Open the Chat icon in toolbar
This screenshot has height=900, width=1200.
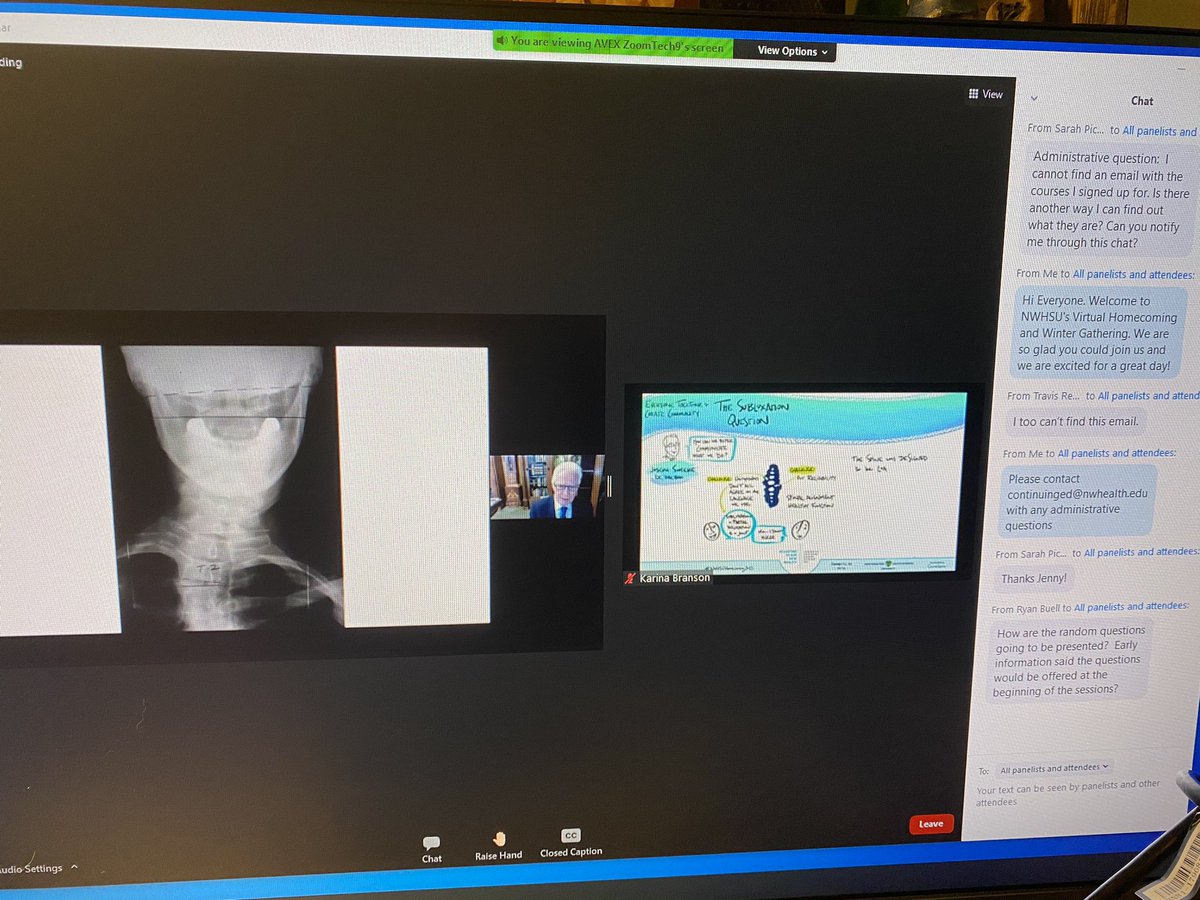[x=431, y=850]
